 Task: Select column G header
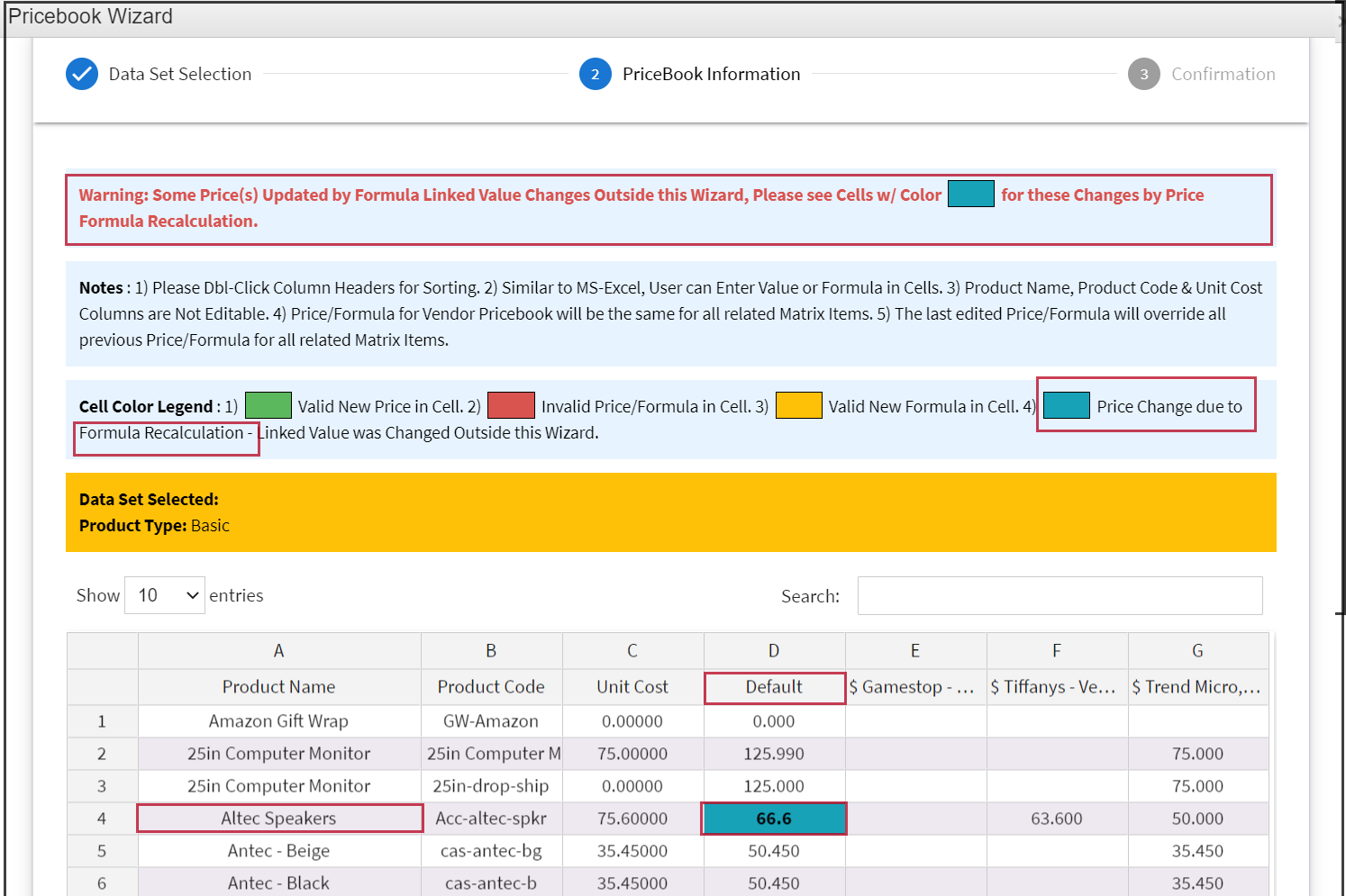pos(1198,650)
